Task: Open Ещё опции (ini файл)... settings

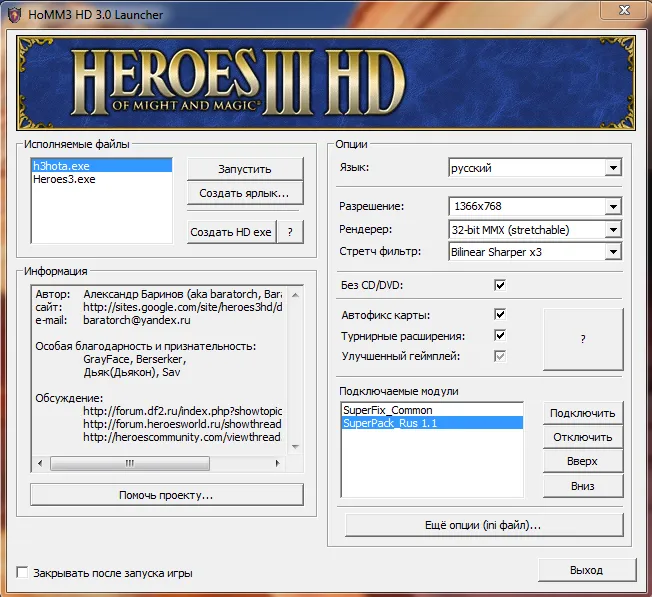Action: click(x=483, y=524)
